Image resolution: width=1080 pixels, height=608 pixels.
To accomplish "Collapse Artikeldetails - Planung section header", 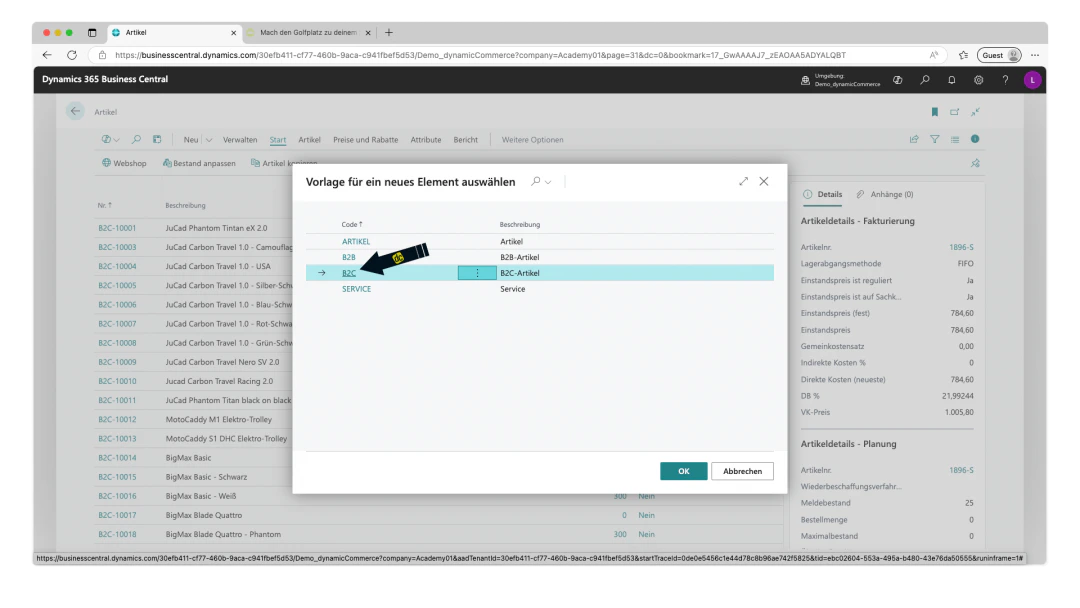I will coord(849,444).
